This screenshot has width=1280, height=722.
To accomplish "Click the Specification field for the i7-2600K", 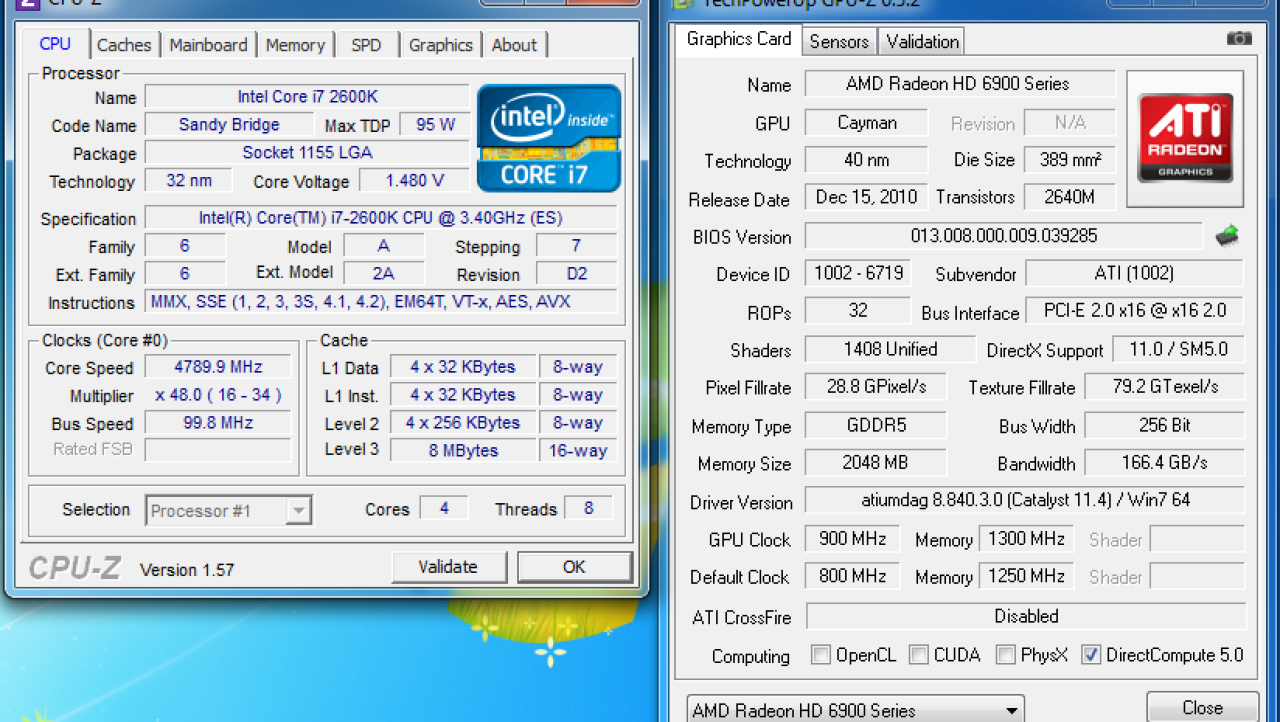I will coord(381,218).
